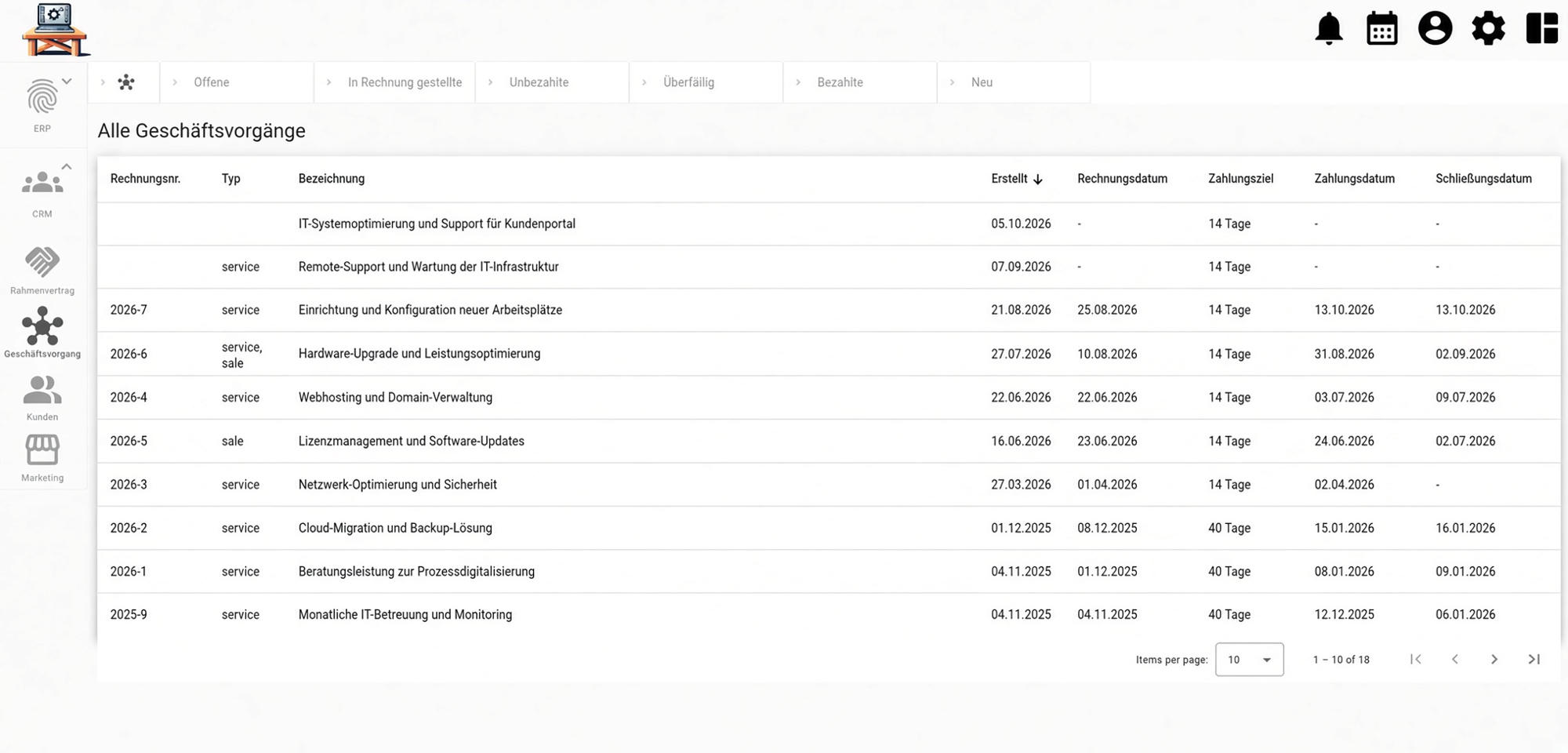This screenshot has width=1568, height=753.
Task: Sort by Bezeichnung column header
Action: click(x=331, y=179)
